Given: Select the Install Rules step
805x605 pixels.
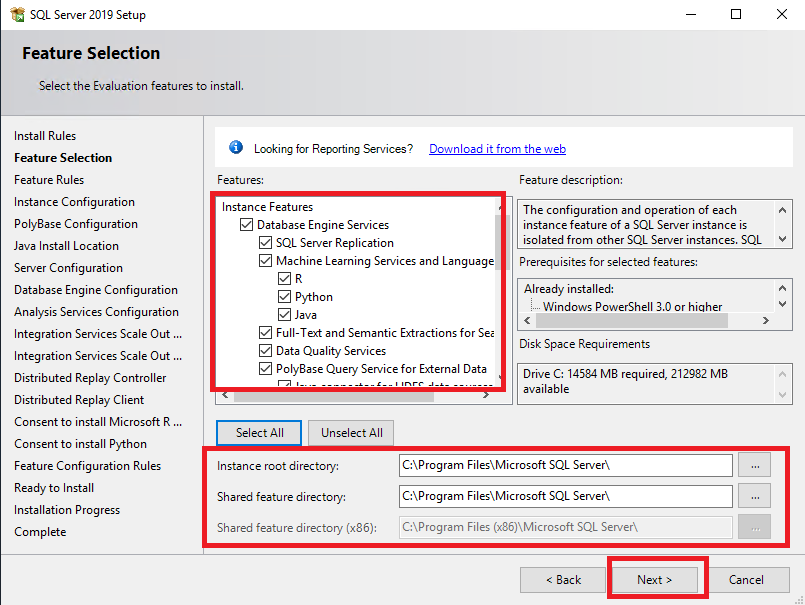Looking at the screenshot, I should pyautogui.click(x=45, y=136).
